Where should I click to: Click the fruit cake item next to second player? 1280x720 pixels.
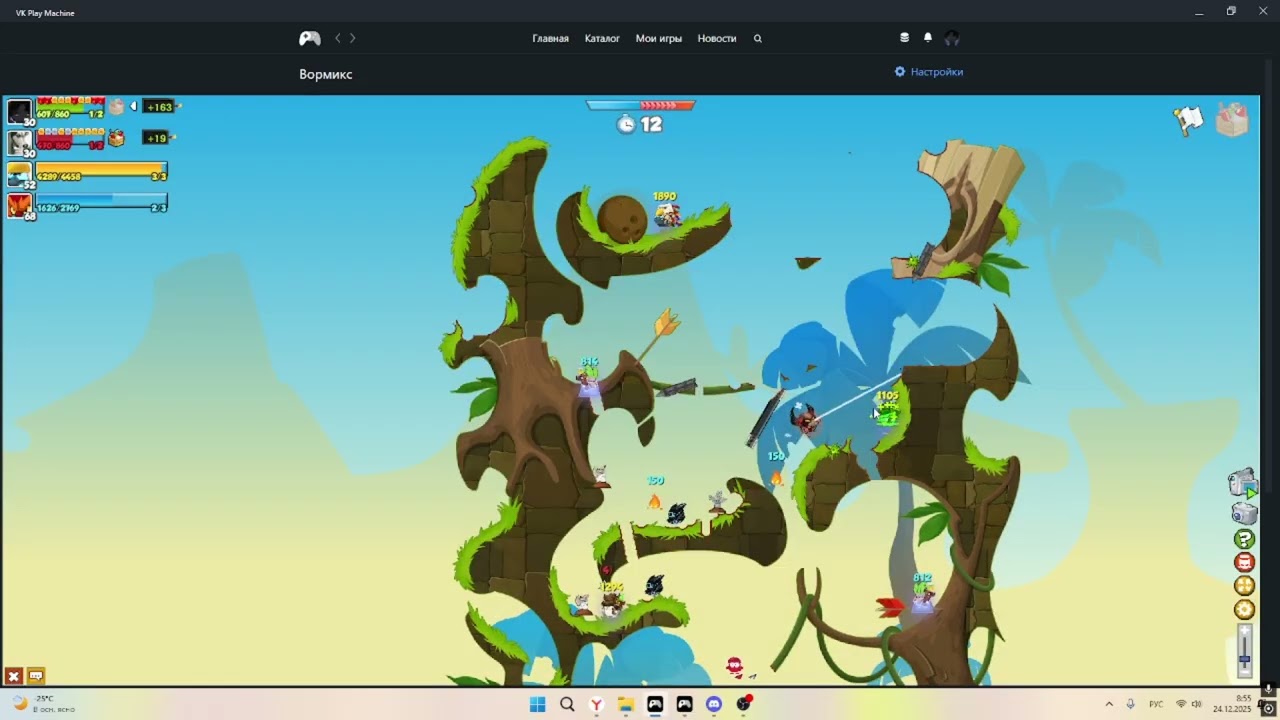point(117,138)
